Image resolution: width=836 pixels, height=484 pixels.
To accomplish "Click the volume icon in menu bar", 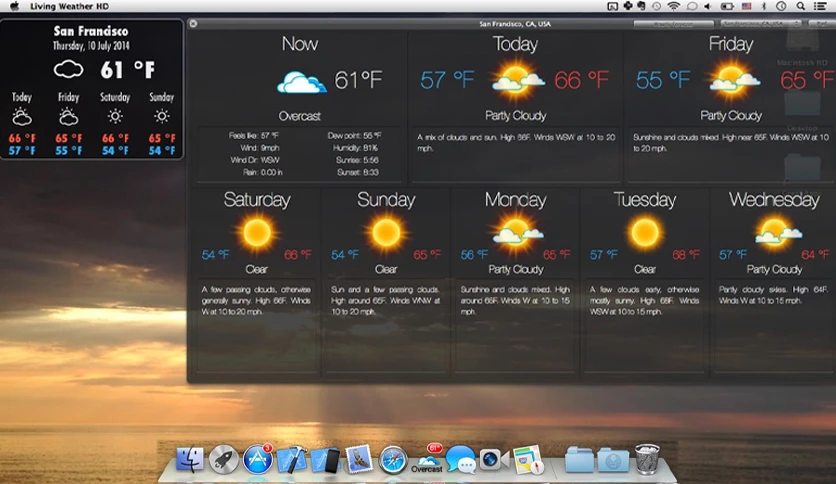I will tap(708, 6).
